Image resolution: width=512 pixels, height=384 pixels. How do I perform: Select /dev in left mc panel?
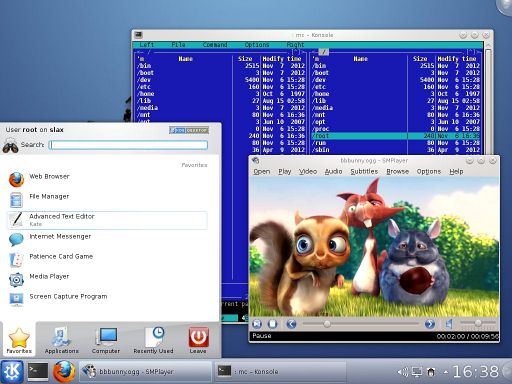221,80
